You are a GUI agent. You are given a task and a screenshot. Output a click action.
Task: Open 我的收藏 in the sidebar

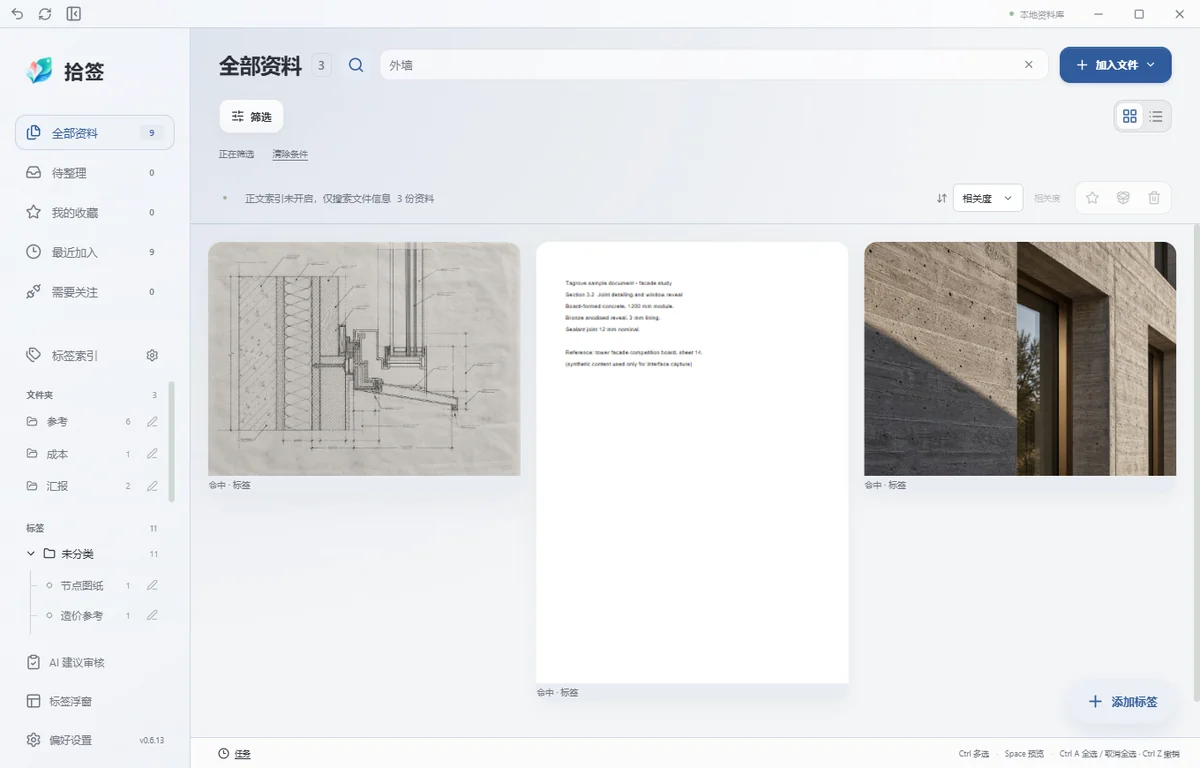click(95, 213)
